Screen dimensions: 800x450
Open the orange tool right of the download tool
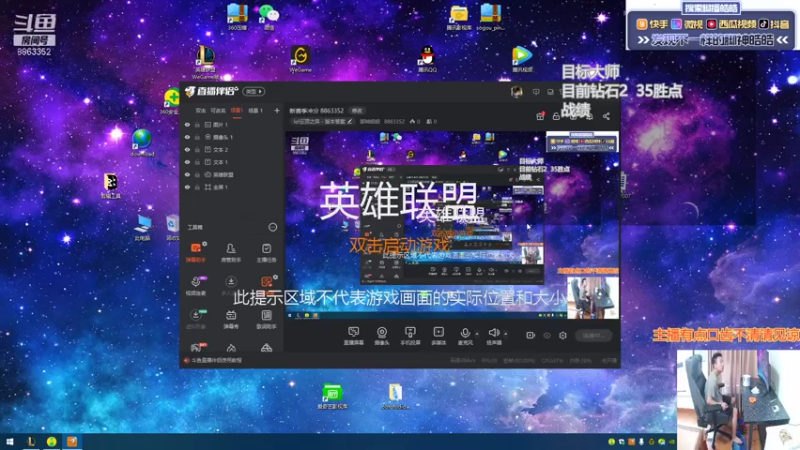[x=266, y=284]
